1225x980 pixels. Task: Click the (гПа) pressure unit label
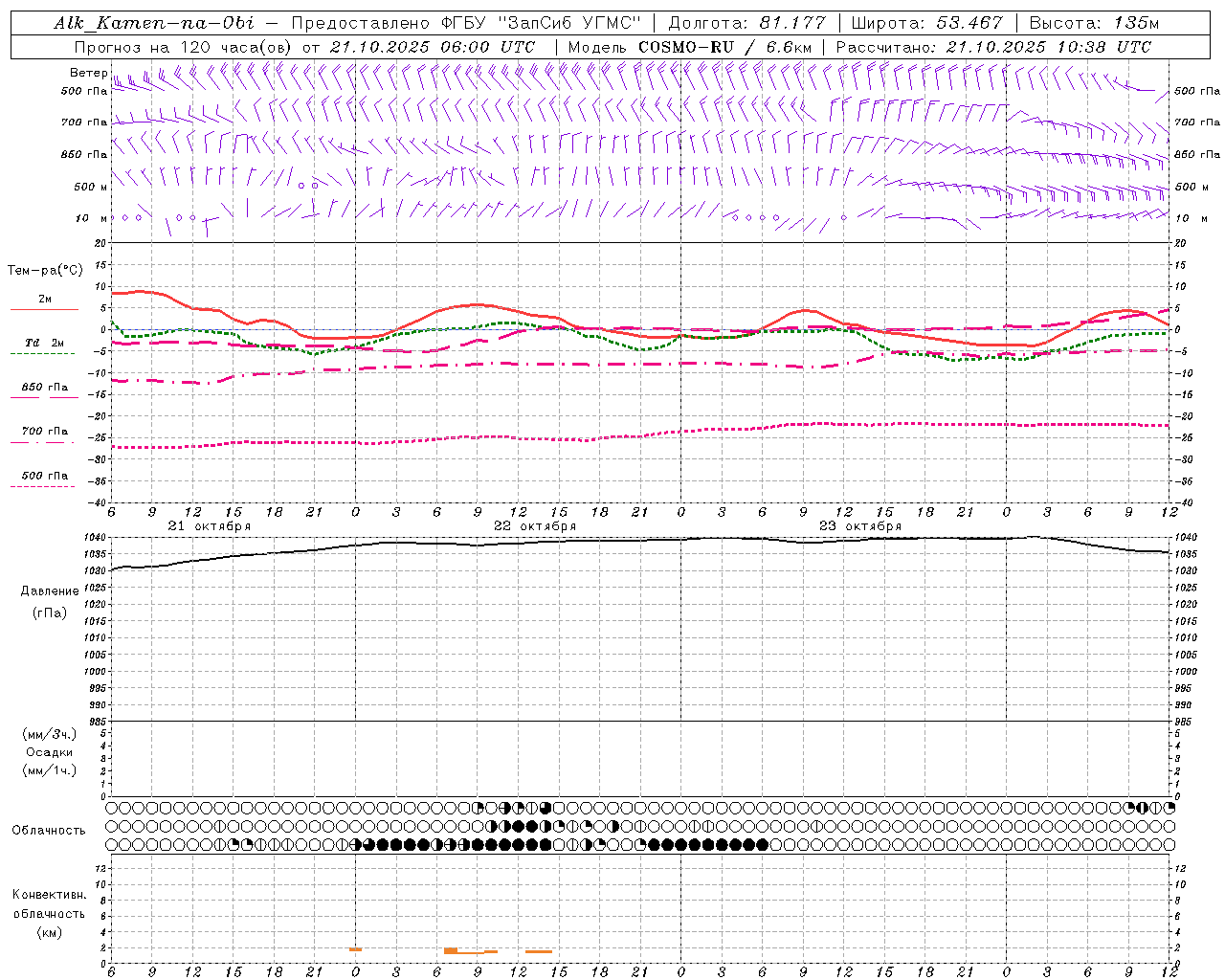pos(49,612)
